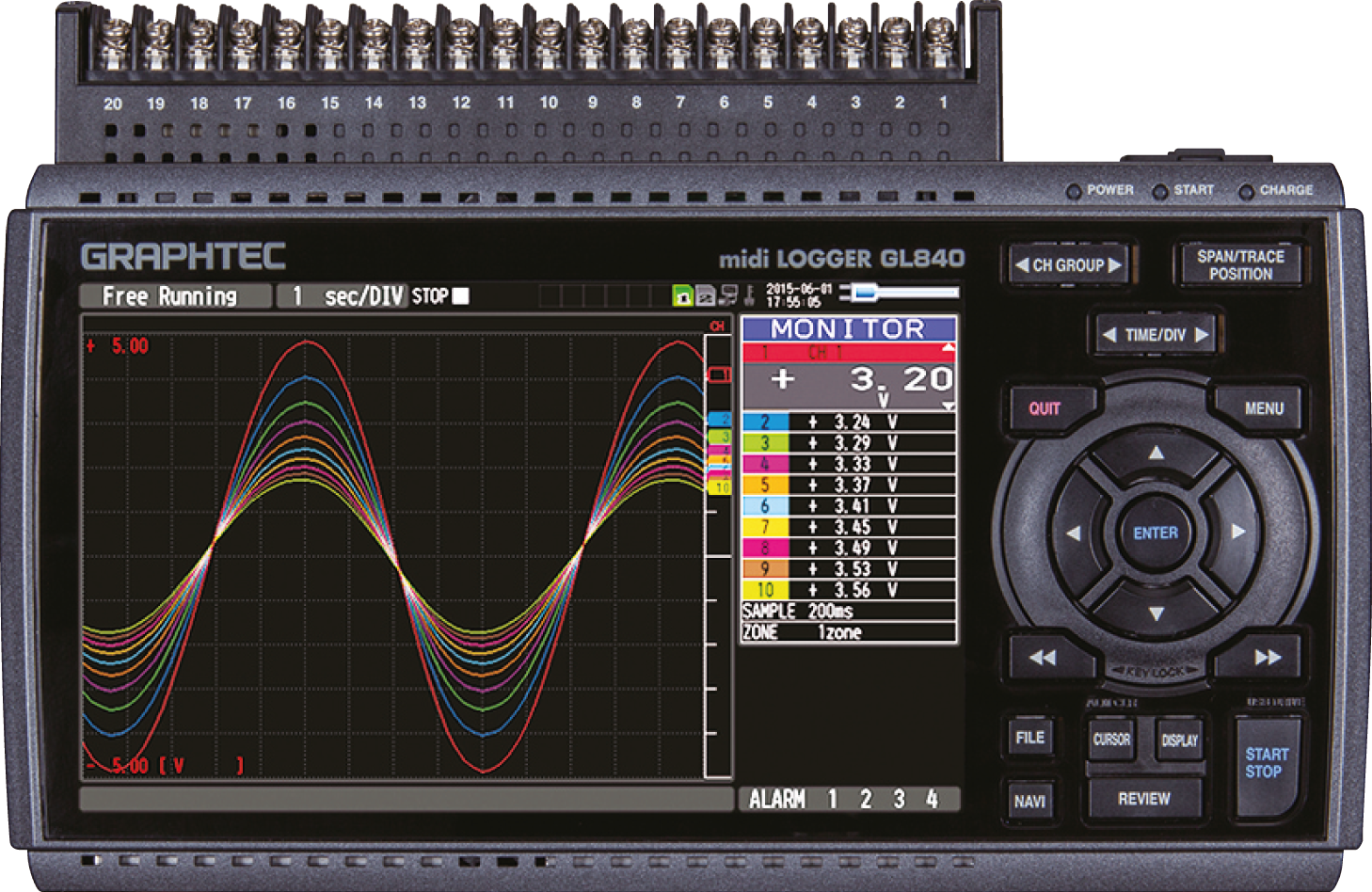This screenshot has height=892, width=1372.
Task: Push the ENTER key
Action: [x=1156, y=533]
